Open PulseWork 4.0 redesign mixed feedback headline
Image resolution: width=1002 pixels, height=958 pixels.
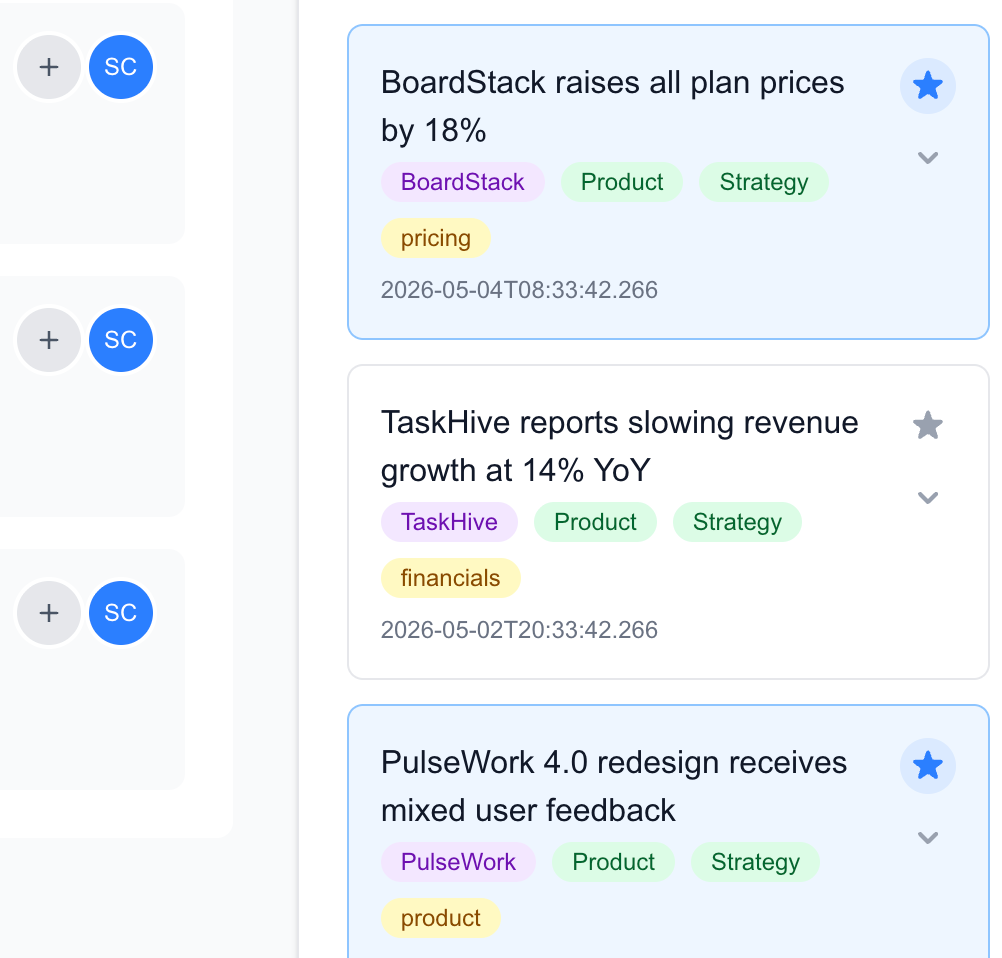coord(613,786)
